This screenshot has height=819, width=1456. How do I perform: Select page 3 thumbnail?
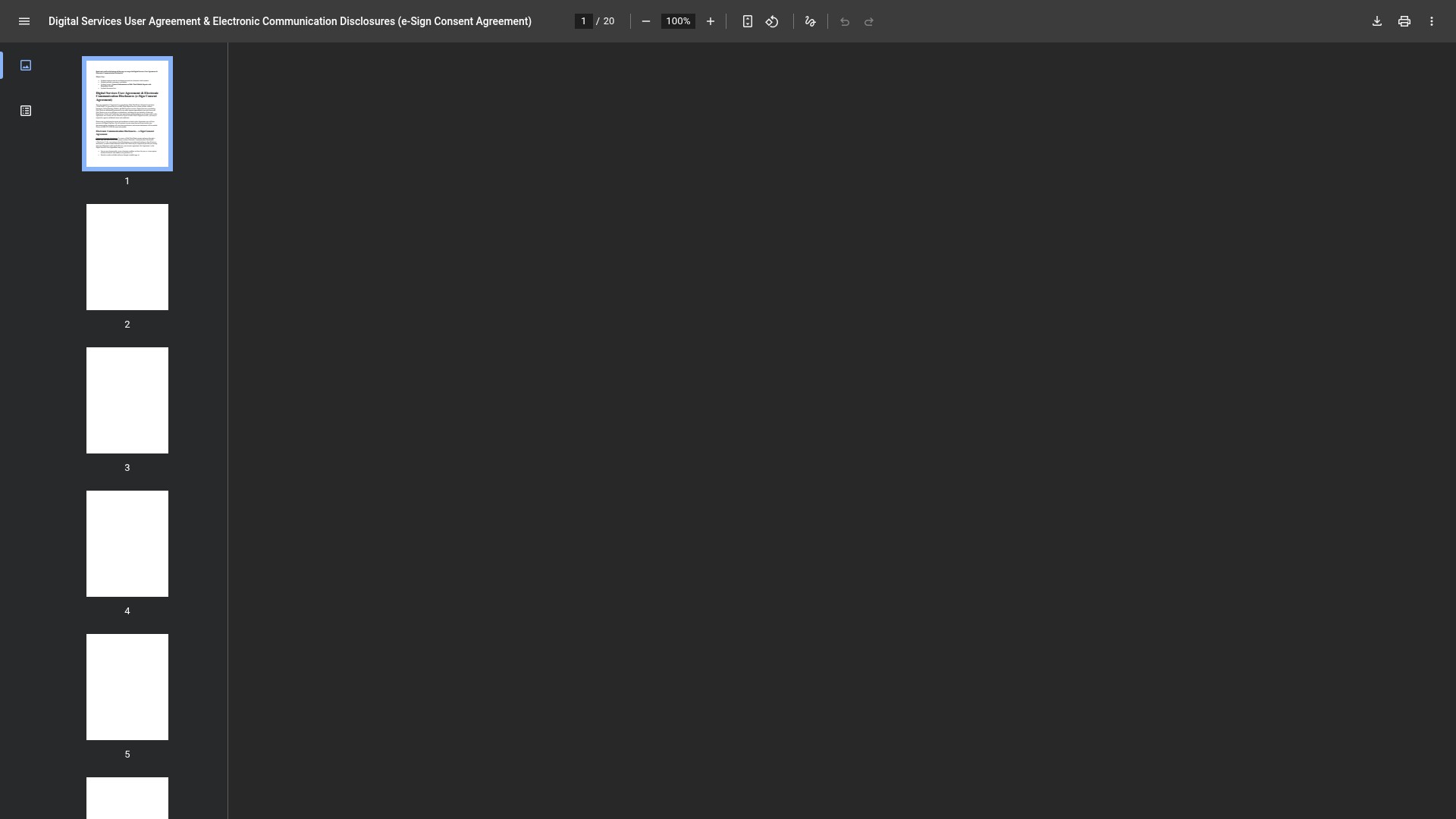click(x=127, y=400)
